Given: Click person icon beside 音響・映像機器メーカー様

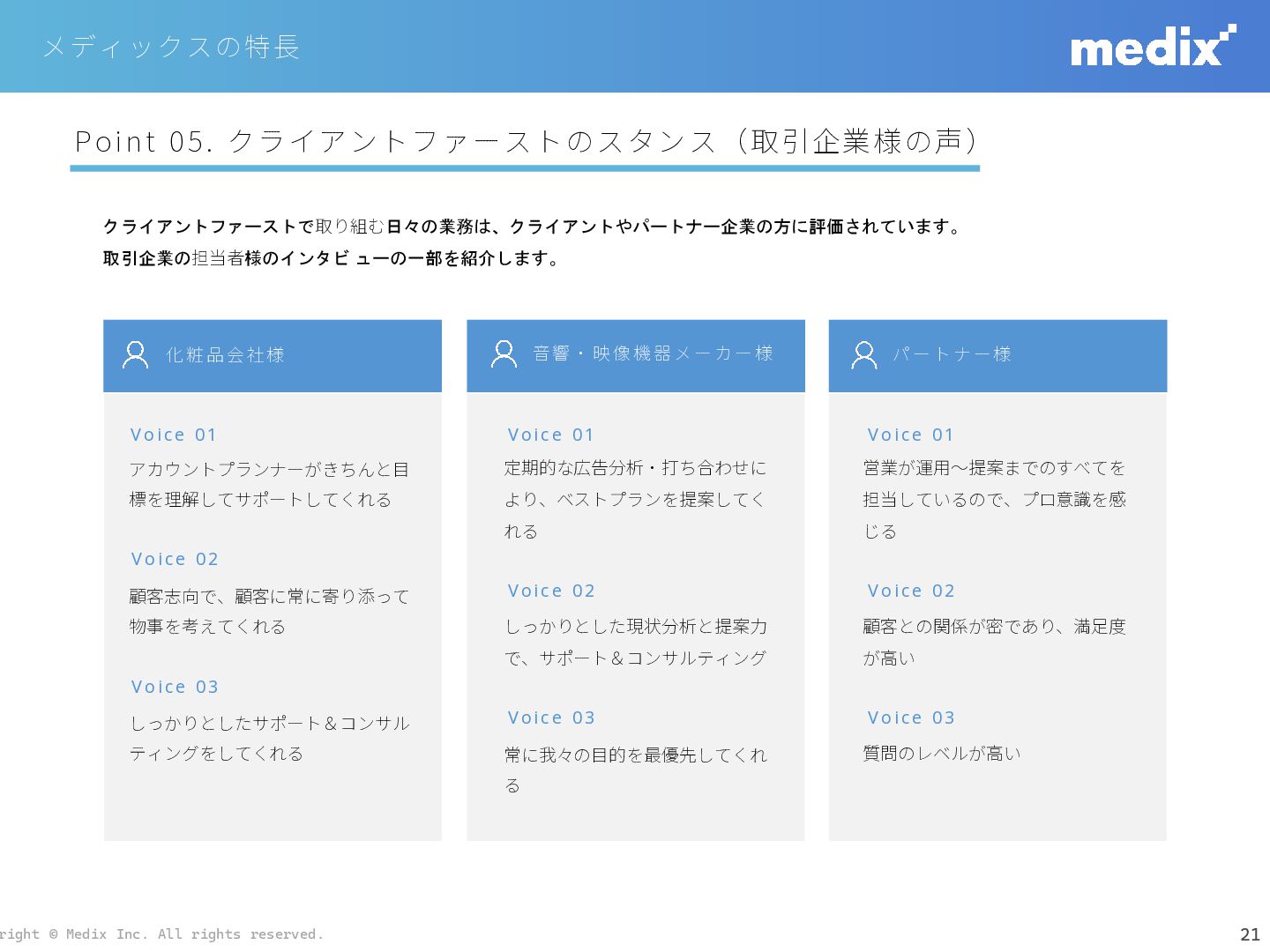Looking at the screenshot, I should (x=504, y=353).
